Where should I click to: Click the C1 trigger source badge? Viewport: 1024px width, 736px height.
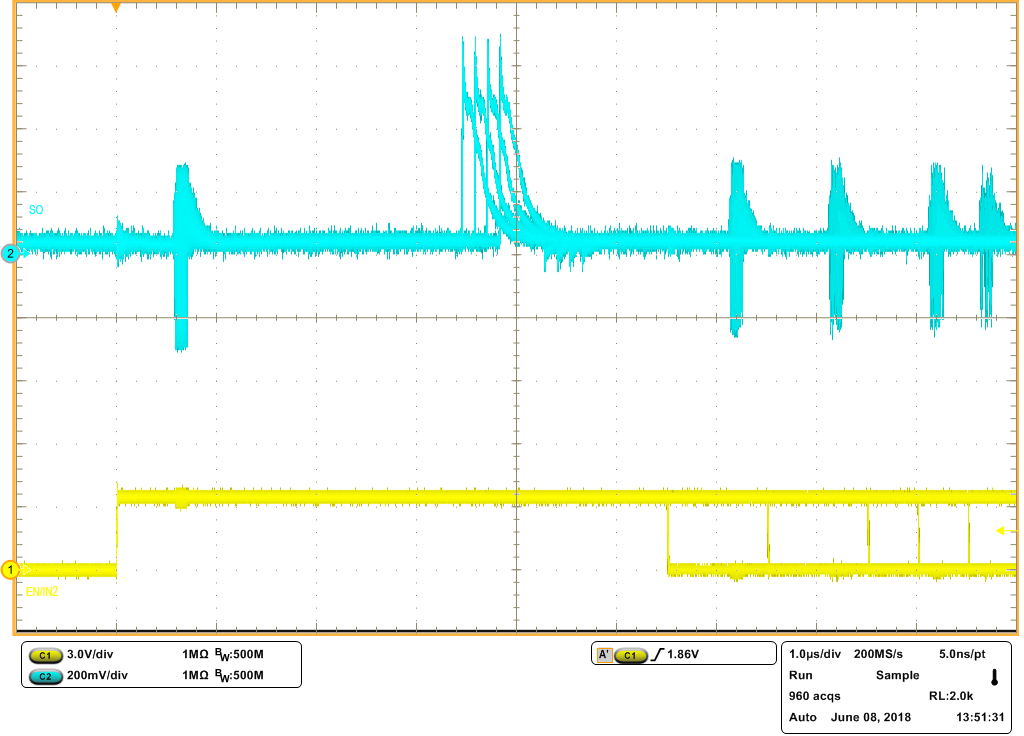point(630,655)
